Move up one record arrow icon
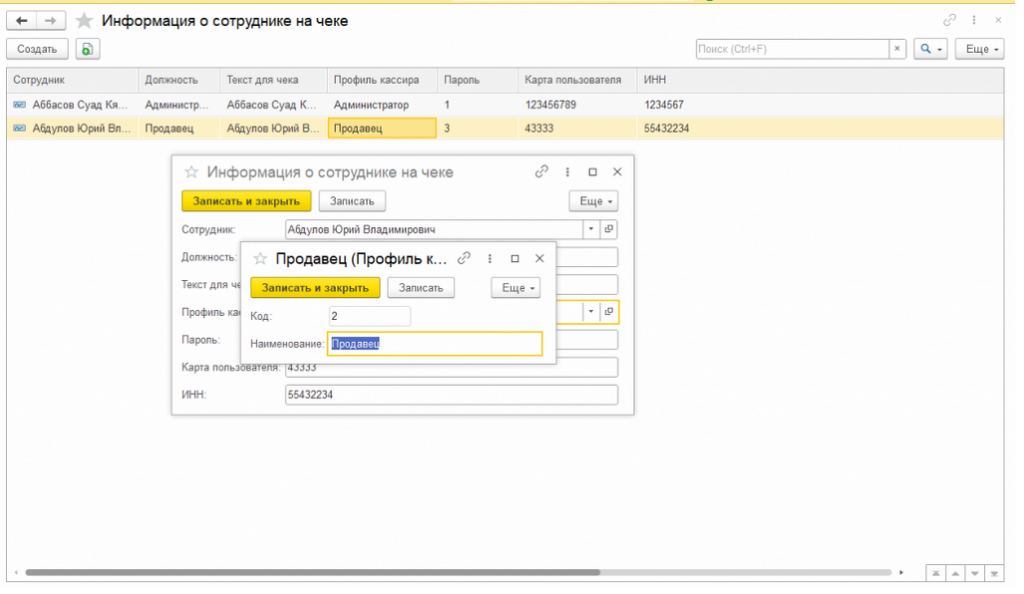Screen dimensions: 1024x594 [955, 574]
